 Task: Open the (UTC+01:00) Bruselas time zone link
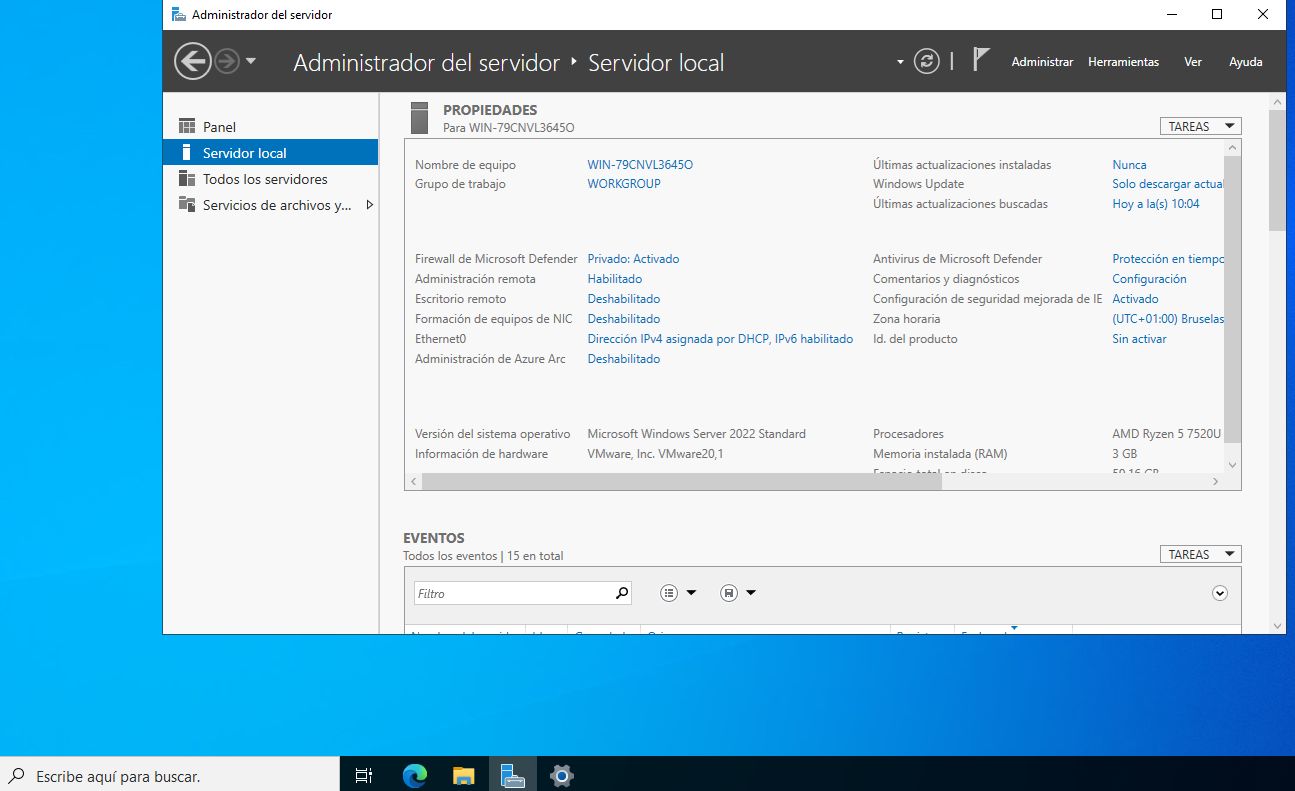click(x=1168, y=319)
